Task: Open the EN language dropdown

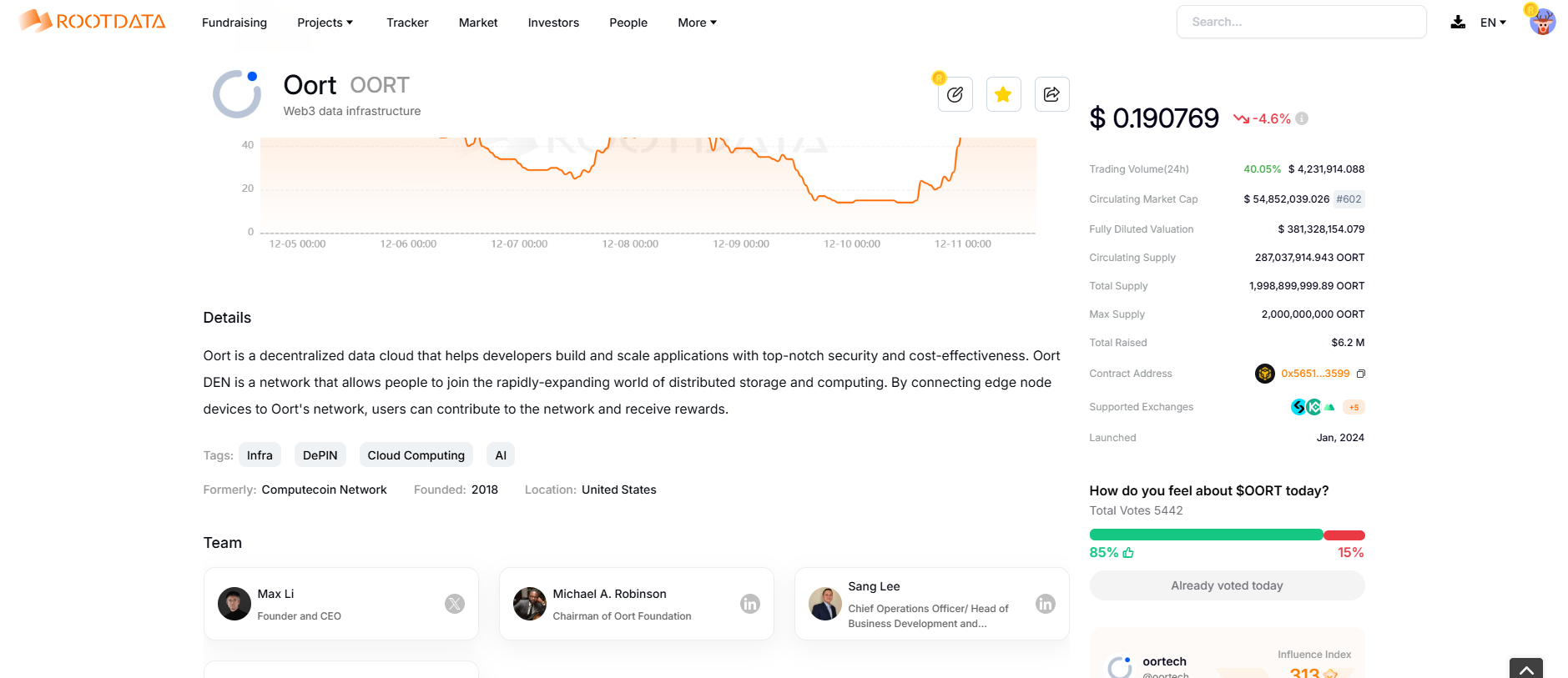Action: [x=1493, y=23]
